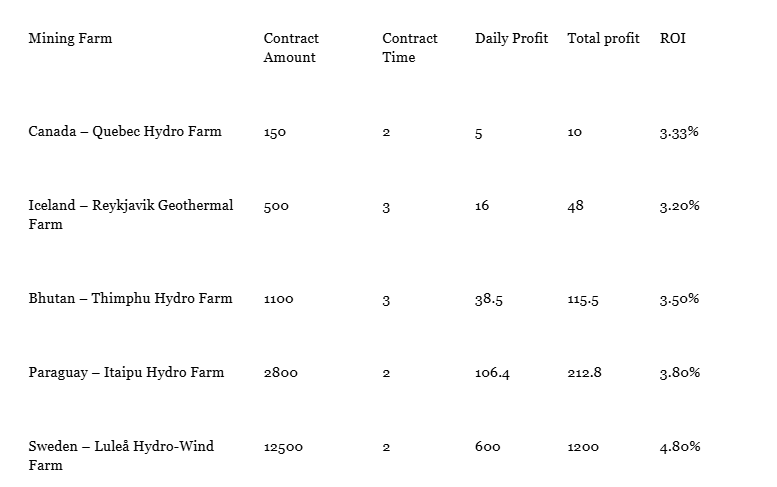Select the 38.5 daily profit value
The width and height of the screenshot is (777, 487).
tap(489, 299)
